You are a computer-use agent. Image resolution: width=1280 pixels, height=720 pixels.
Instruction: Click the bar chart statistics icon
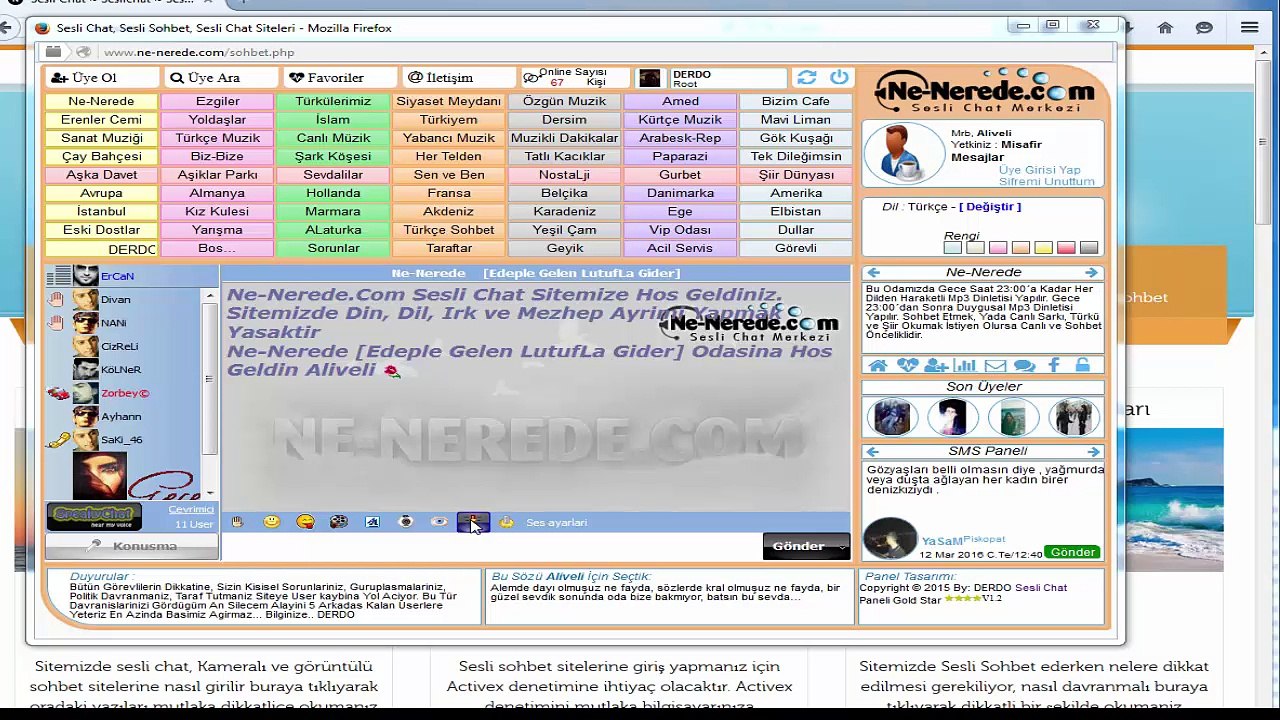pos(965,366)
